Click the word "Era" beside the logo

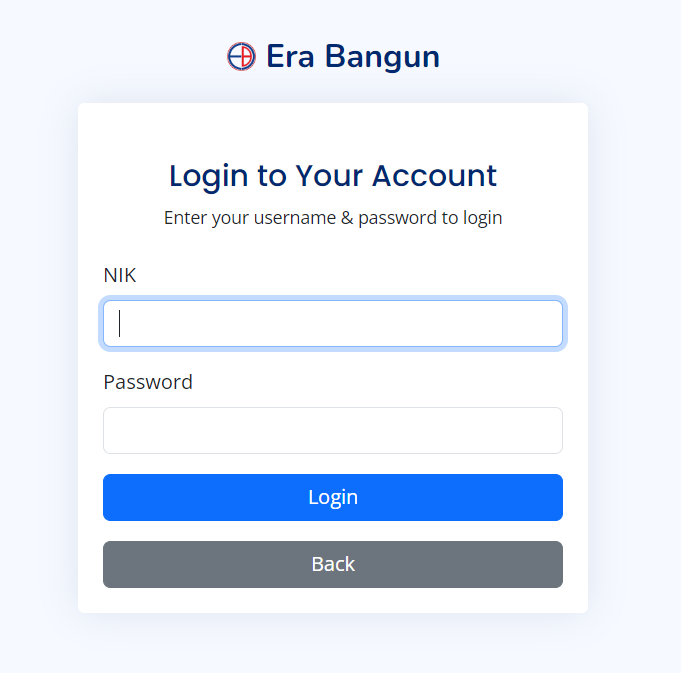point(290,56)
